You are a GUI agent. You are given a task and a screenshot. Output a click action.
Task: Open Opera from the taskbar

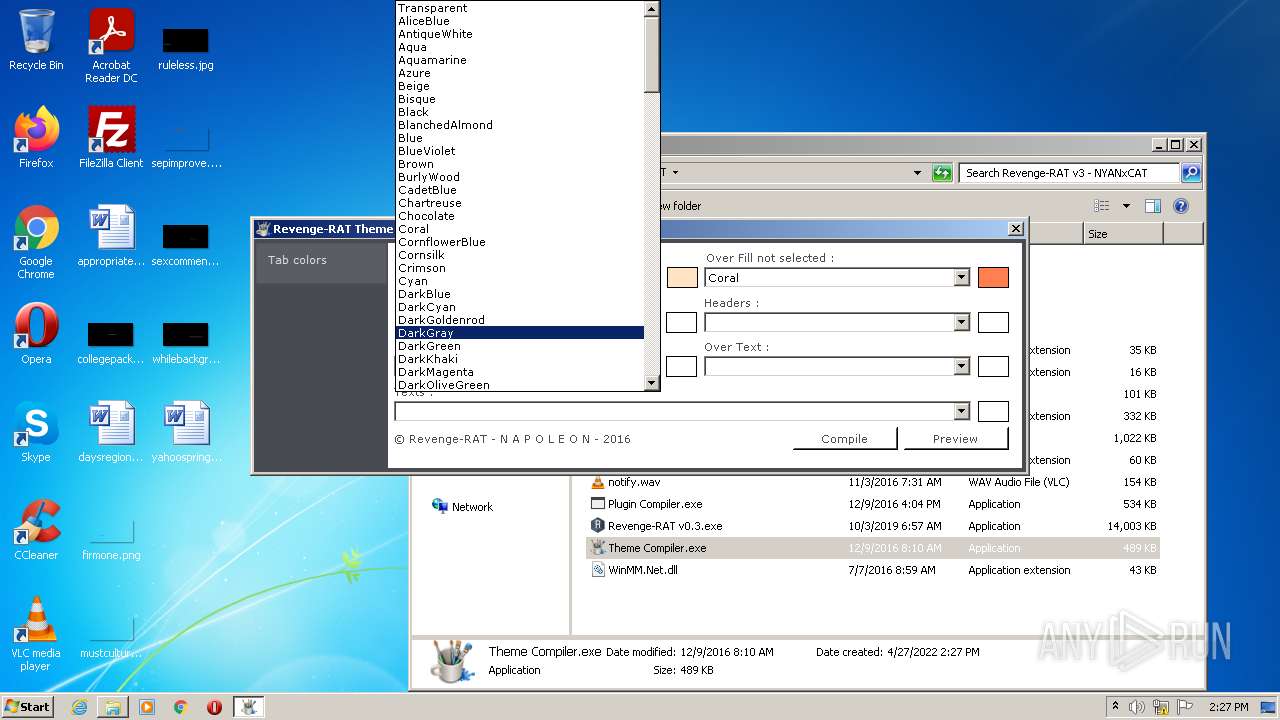pos(214,707)
